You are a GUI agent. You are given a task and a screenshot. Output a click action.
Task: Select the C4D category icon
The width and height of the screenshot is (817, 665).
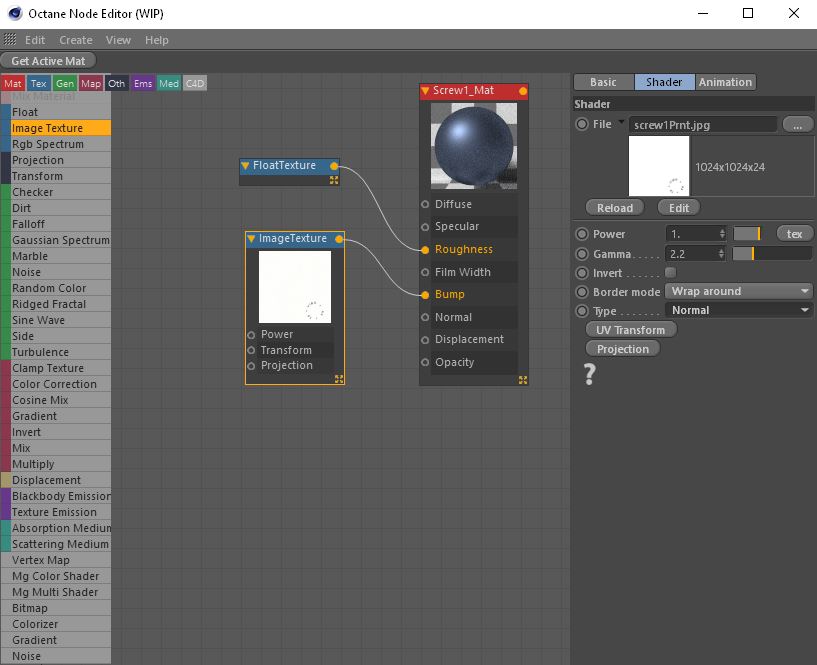point(194,83)
